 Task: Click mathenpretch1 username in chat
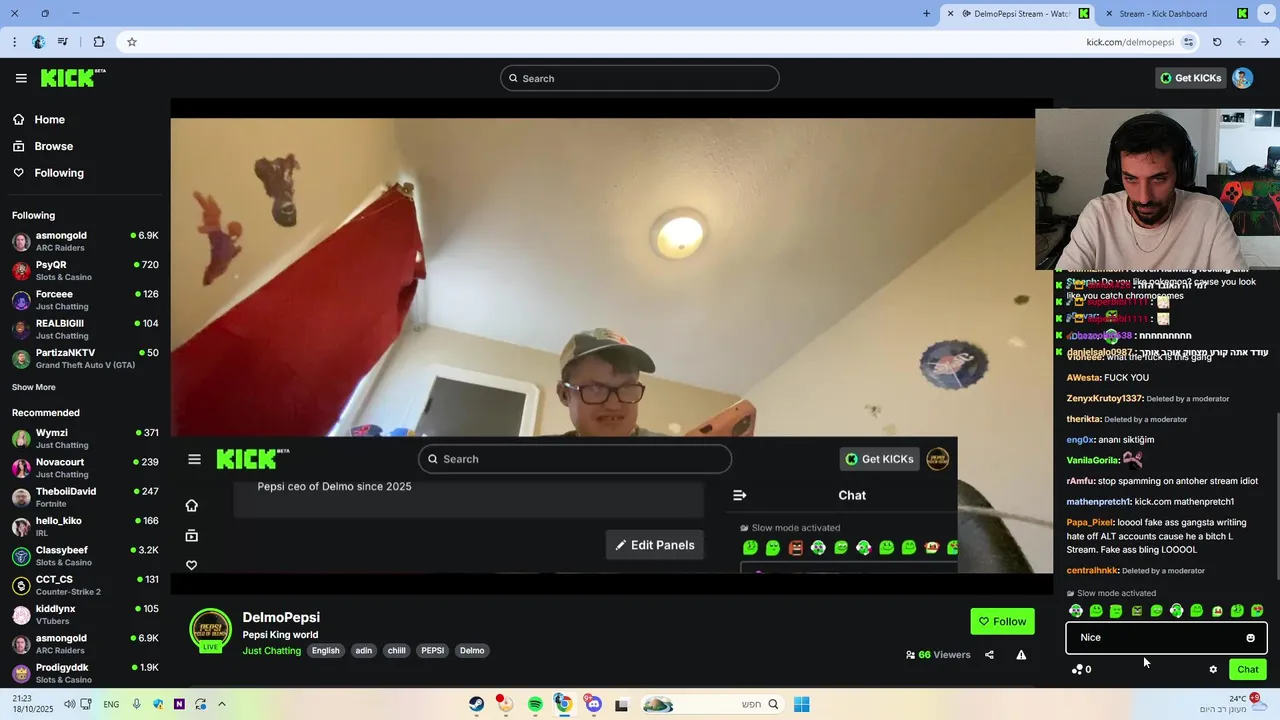pos(1098,501)
